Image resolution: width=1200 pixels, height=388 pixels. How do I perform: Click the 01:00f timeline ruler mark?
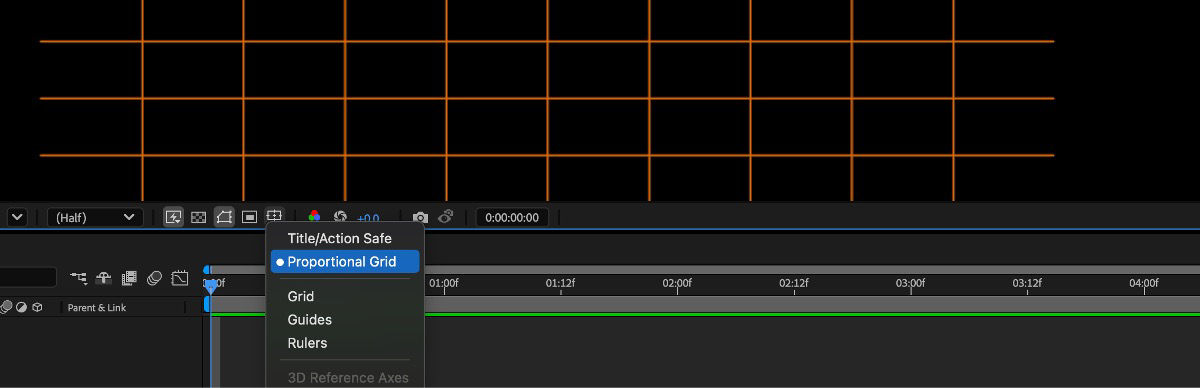tap(444, 283)
